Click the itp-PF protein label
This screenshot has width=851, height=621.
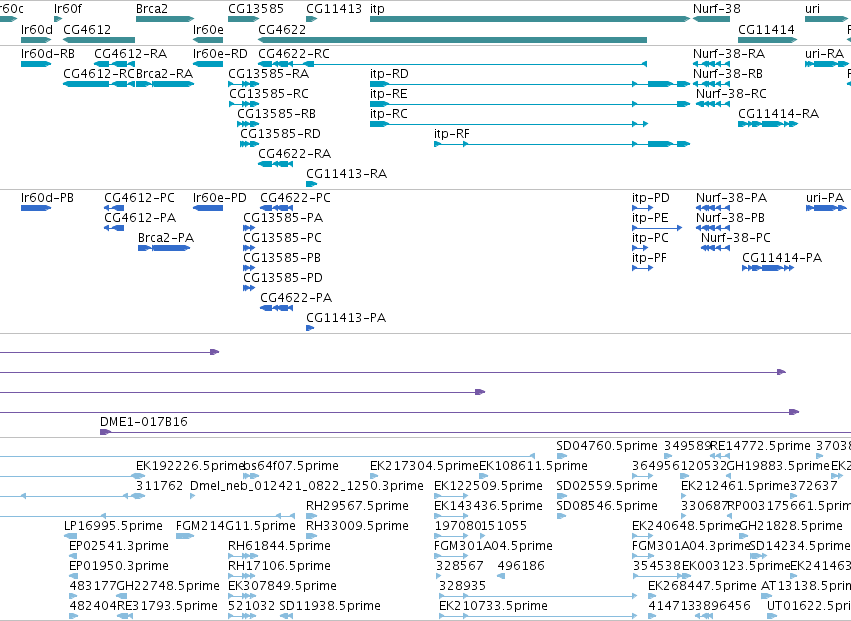click(x=650, y=258)
